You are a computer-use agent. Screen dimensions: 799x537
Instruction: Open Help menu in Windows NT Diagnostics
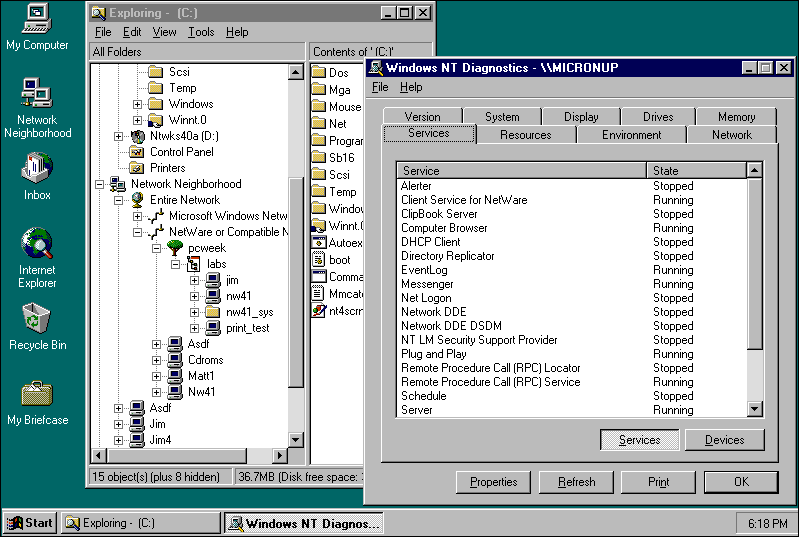click(411, 87)
